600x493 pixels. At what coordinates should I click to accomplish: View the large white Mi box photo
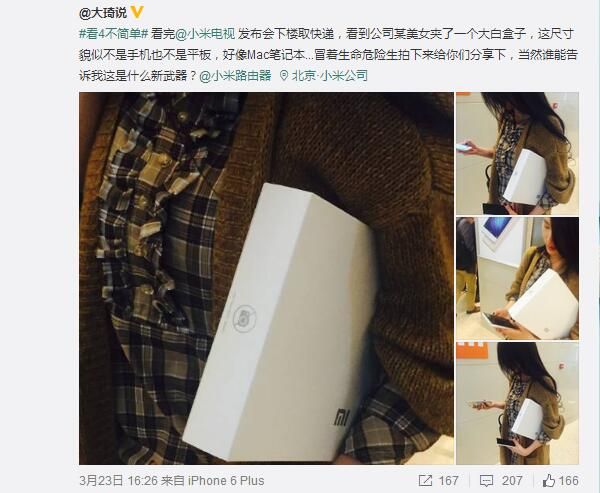coord(266,278)
